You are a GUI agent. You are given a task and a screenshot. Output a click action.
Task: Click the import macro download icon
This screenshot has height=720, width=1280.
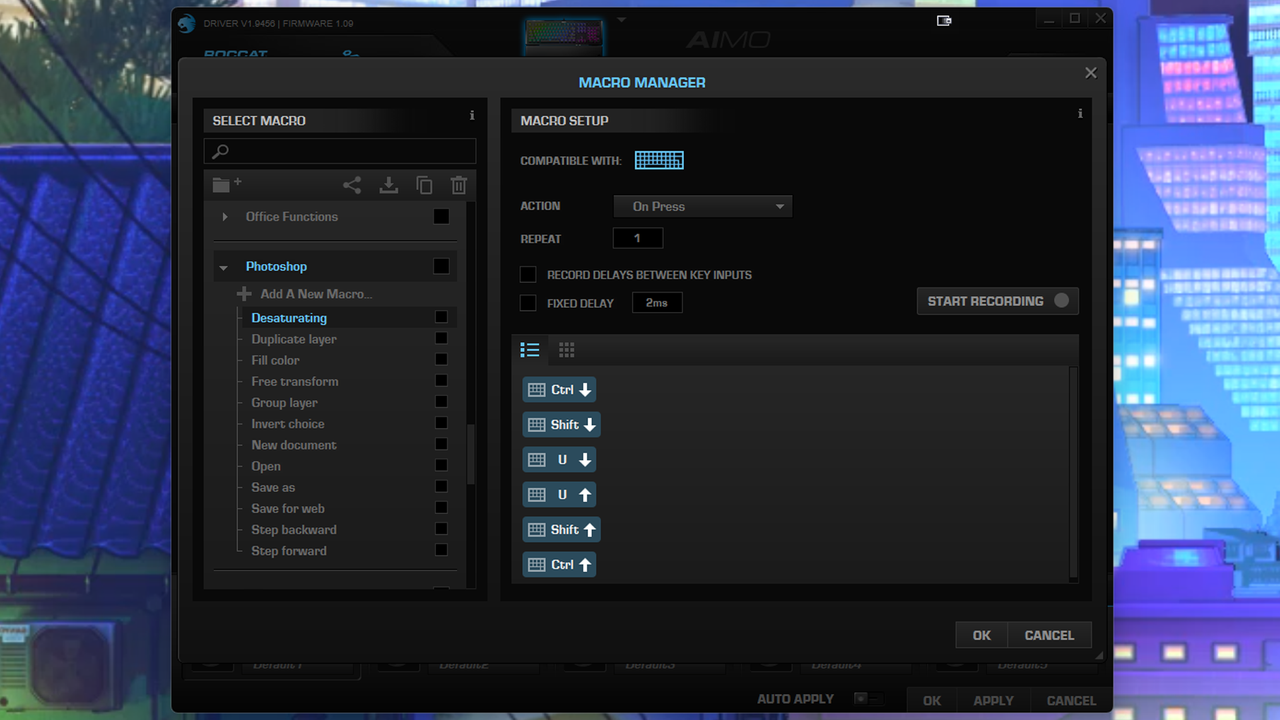point(389,185)
